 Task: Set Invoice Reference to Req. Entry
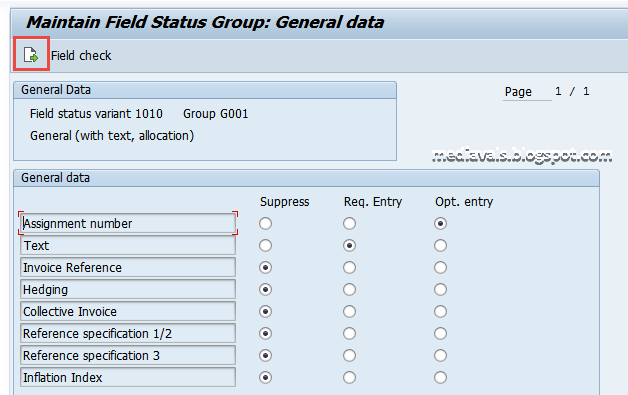349,268
